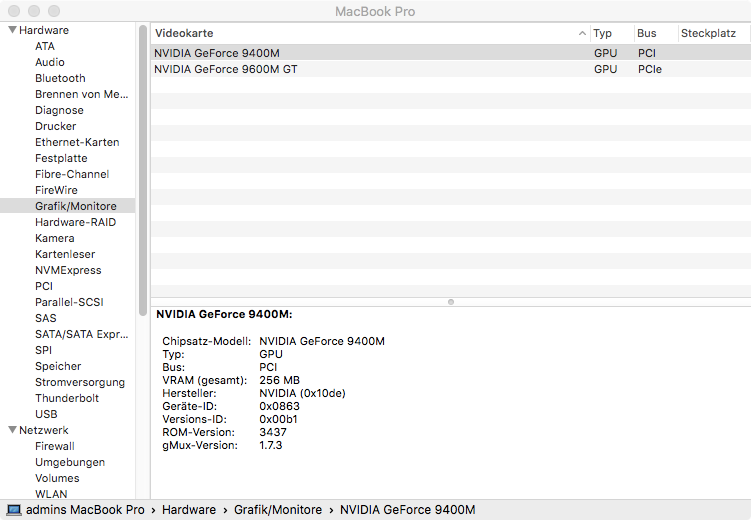This screenshot has height=520, width=751.
Task: Select Drucker in the sidebar
Action: pyautogui.click(x=56, y=126)
